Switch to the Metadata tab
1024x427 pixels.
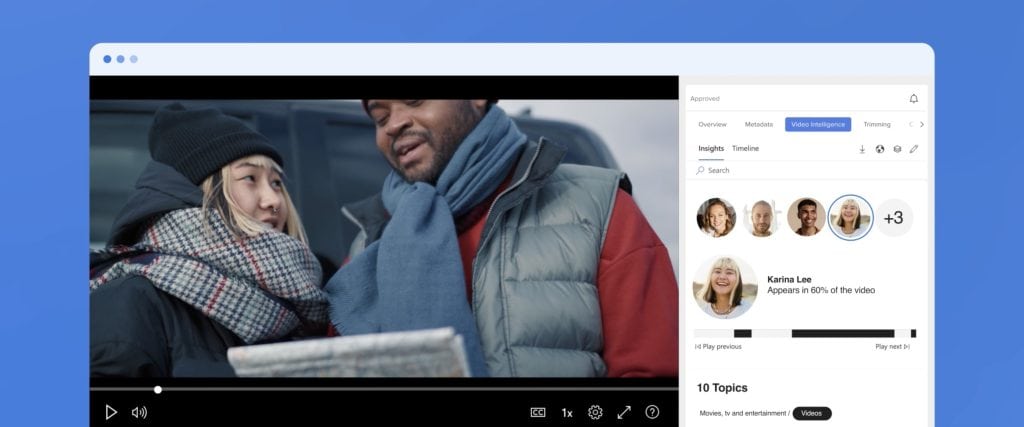[758, 124]
